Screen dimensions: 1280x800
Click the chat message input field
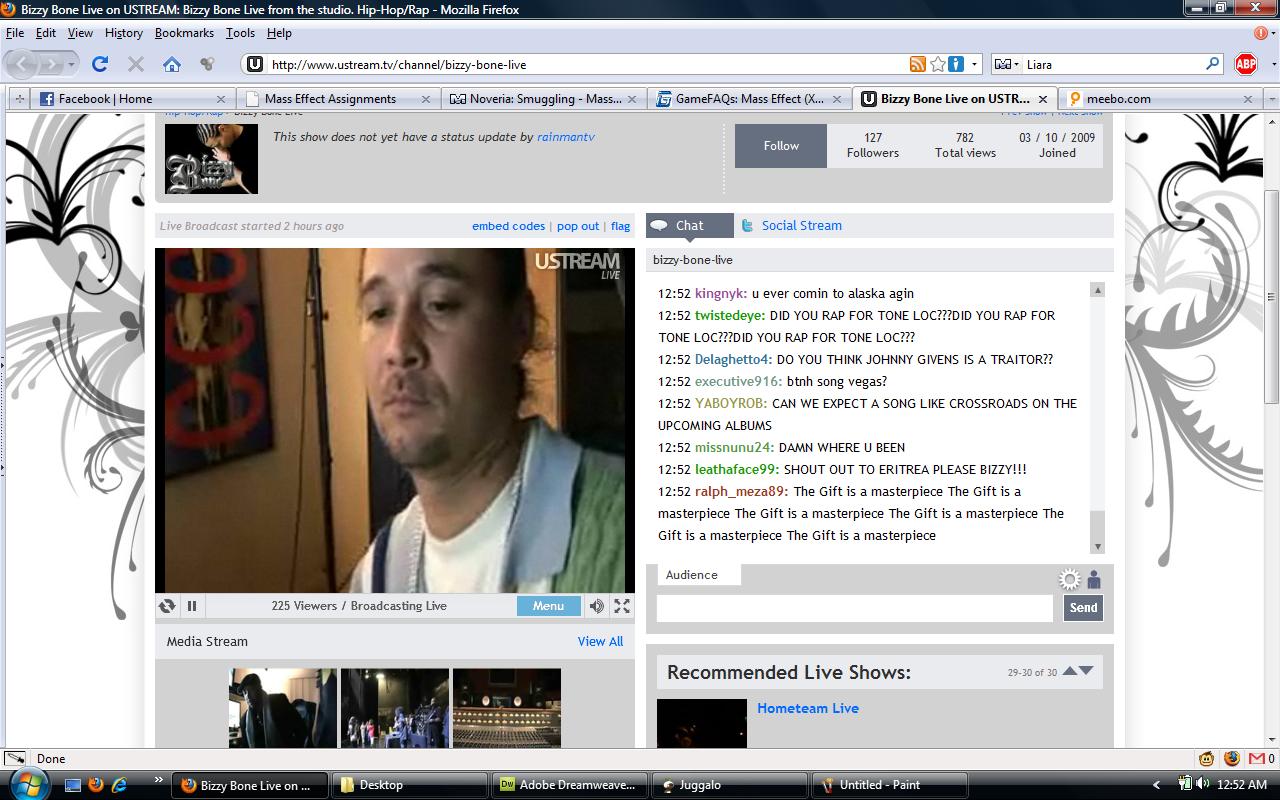(x=855, y=608)
